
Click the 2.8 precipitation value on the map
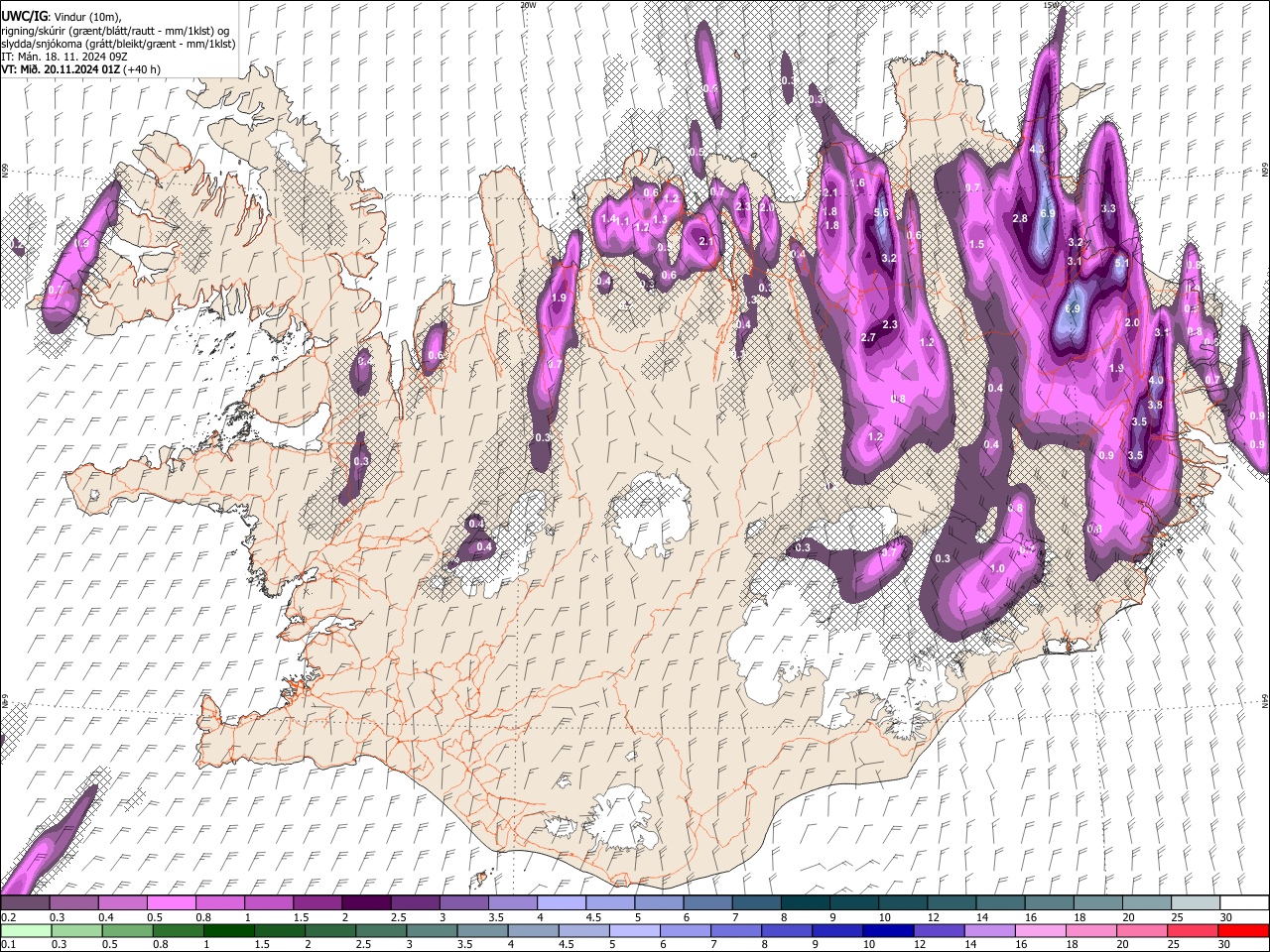pyautogui.click(x=1019, y=218)
